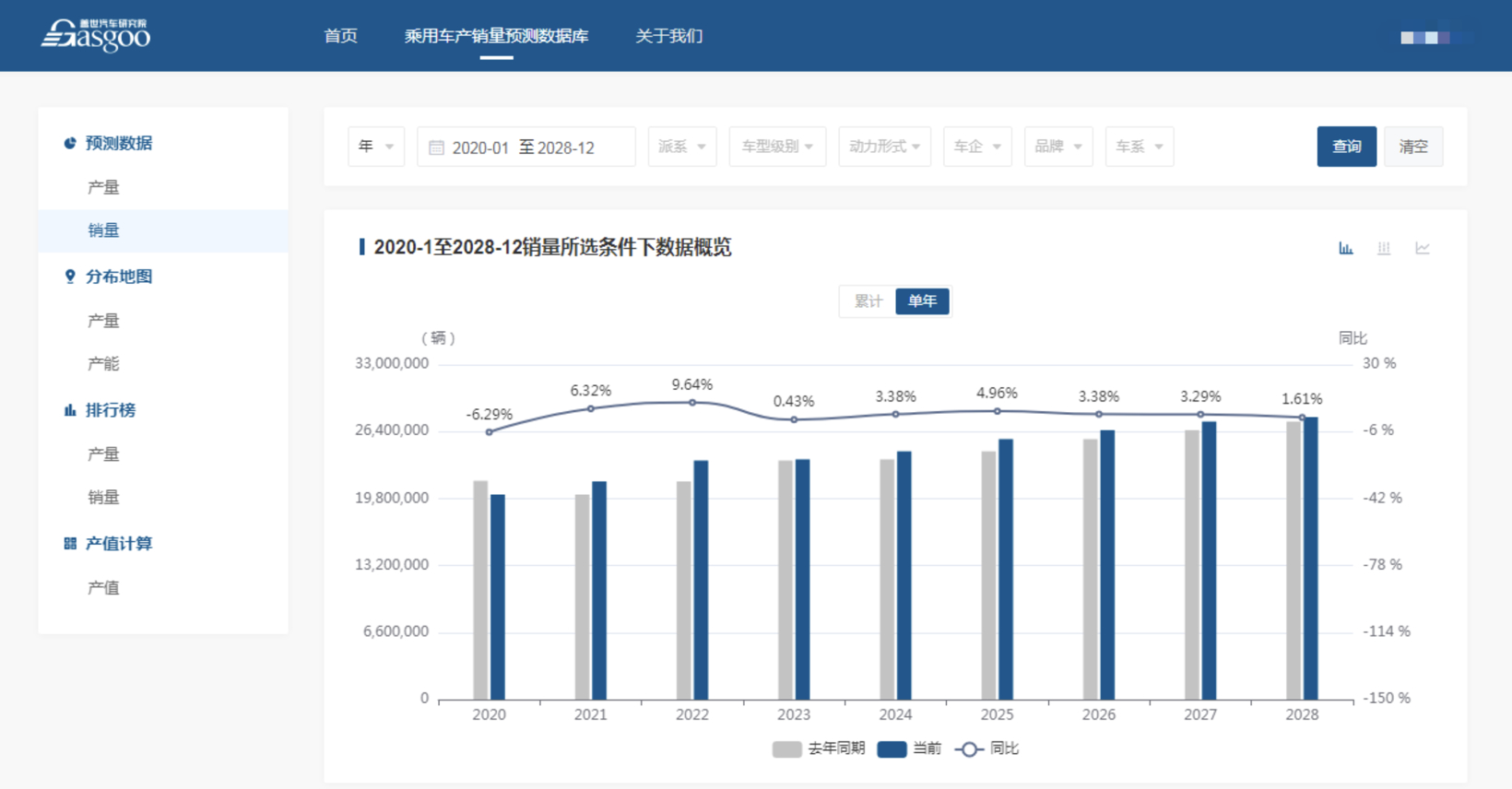The height and width of the screenshot is (789, 1512).
Task: Click the 排行榜 section header
Action: (111, 410)
